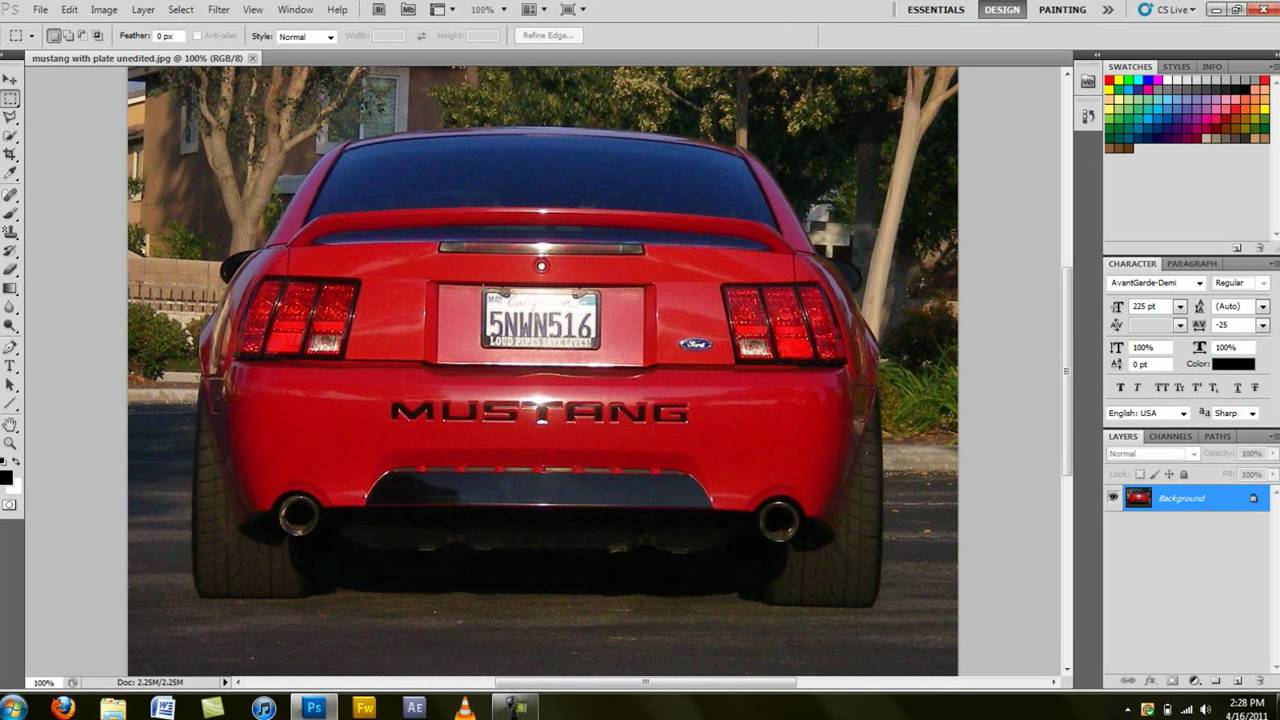Switch to the Essentials workspace
The height and width of the screenshot is (720, 1280).
pos(936,10)
